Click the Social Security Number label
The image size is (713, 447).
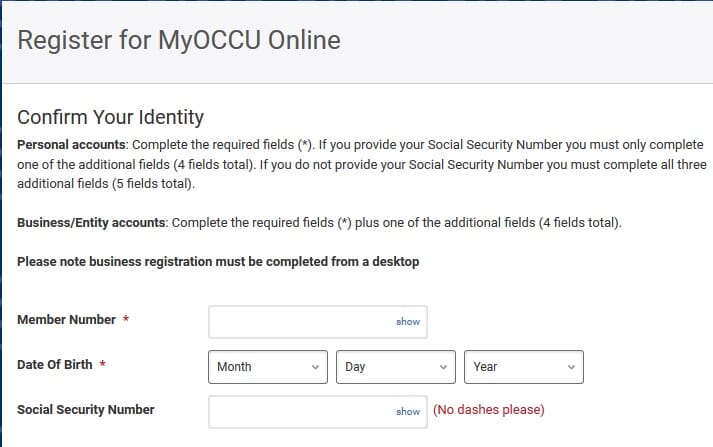pyautogui.click(x=86, y=409)
